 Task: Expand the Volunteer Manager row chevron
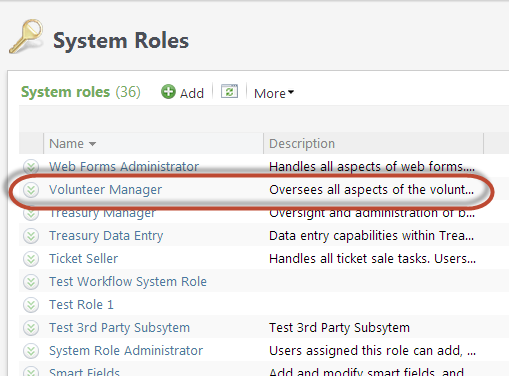(31, 190)
